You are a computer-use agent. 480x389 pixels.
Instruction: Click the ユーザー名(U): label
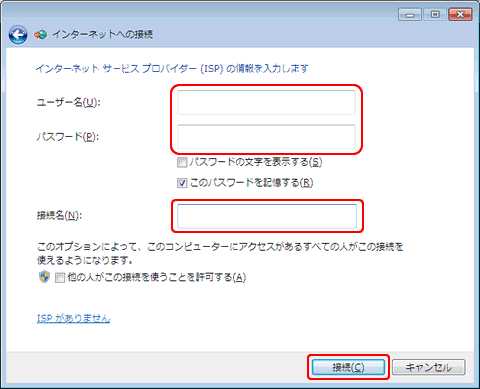click(x=68, y=102)
